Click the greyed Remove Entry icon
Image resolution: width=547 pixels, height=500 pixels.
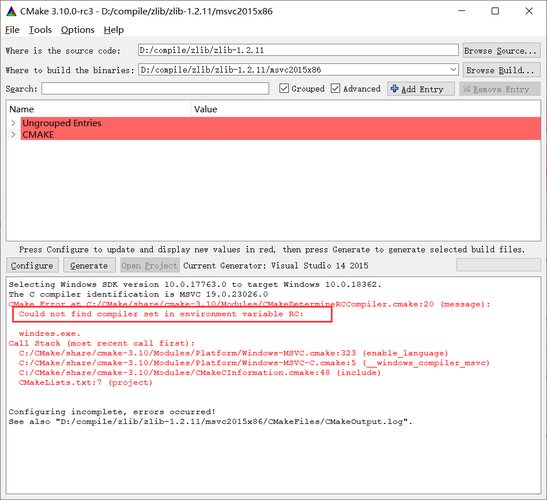pos(466,89)
